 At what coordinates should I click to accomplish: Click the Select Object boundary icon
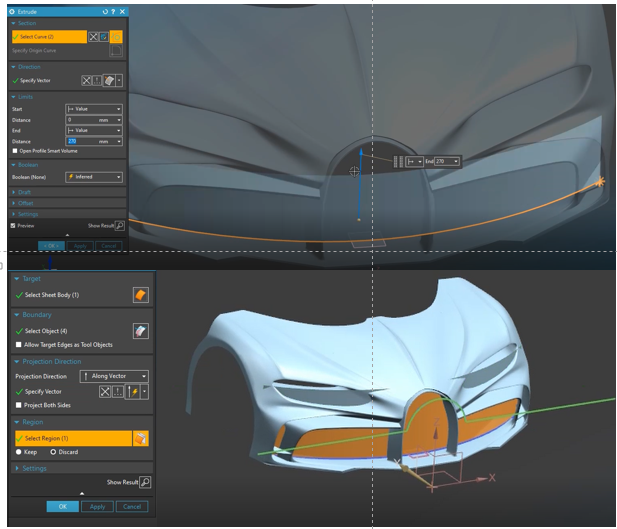tap(141, 331)
